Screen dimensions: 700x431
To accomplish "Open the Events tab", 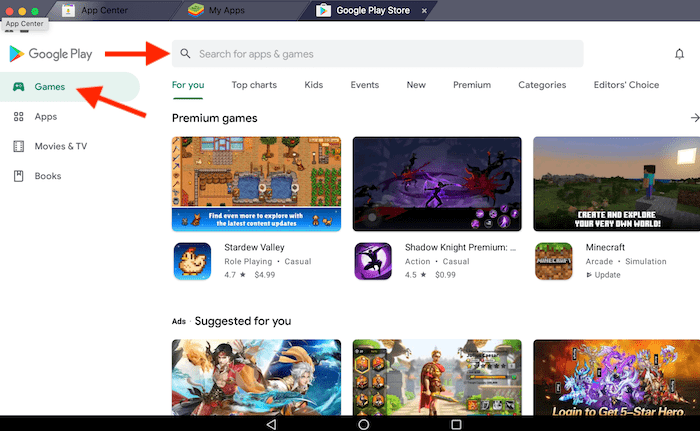I will coord(365,85).
